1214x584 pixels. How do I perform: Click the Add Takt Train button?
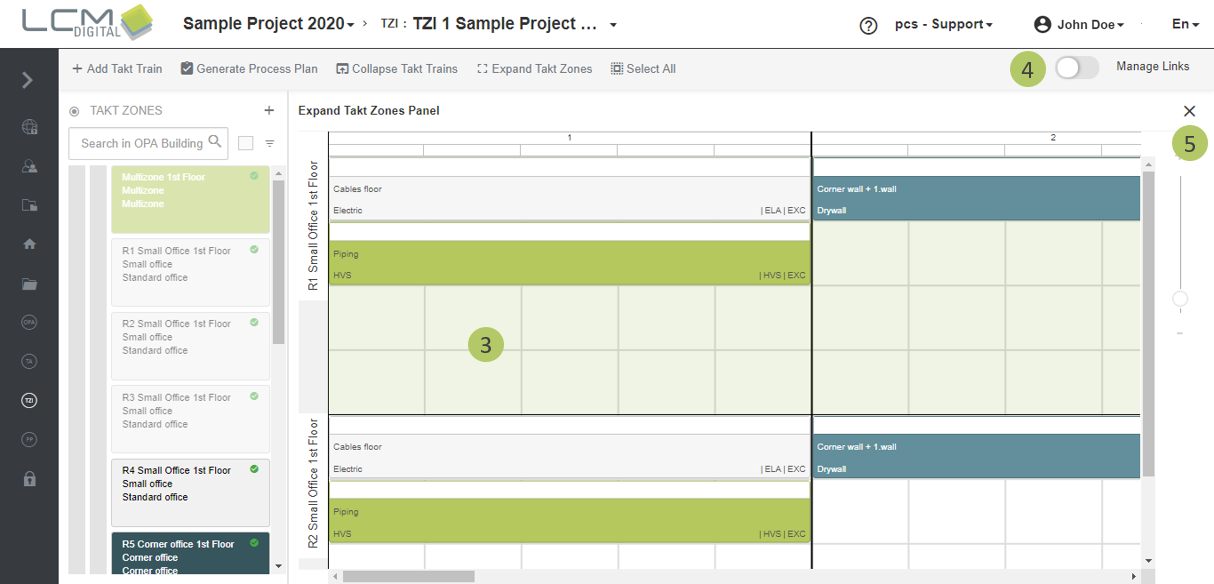pos(117,69)
